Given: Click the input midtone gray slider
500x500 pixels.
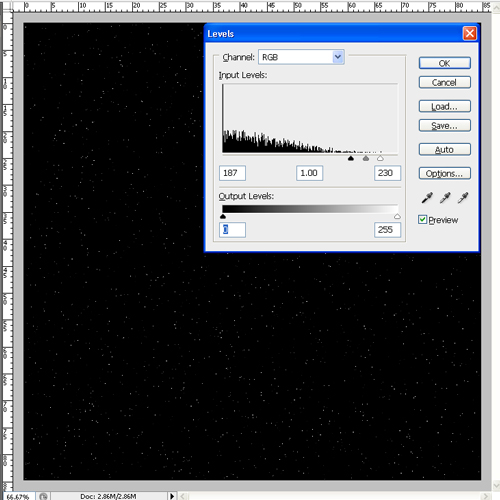Looking at the screenshot, I should [366, 158].
